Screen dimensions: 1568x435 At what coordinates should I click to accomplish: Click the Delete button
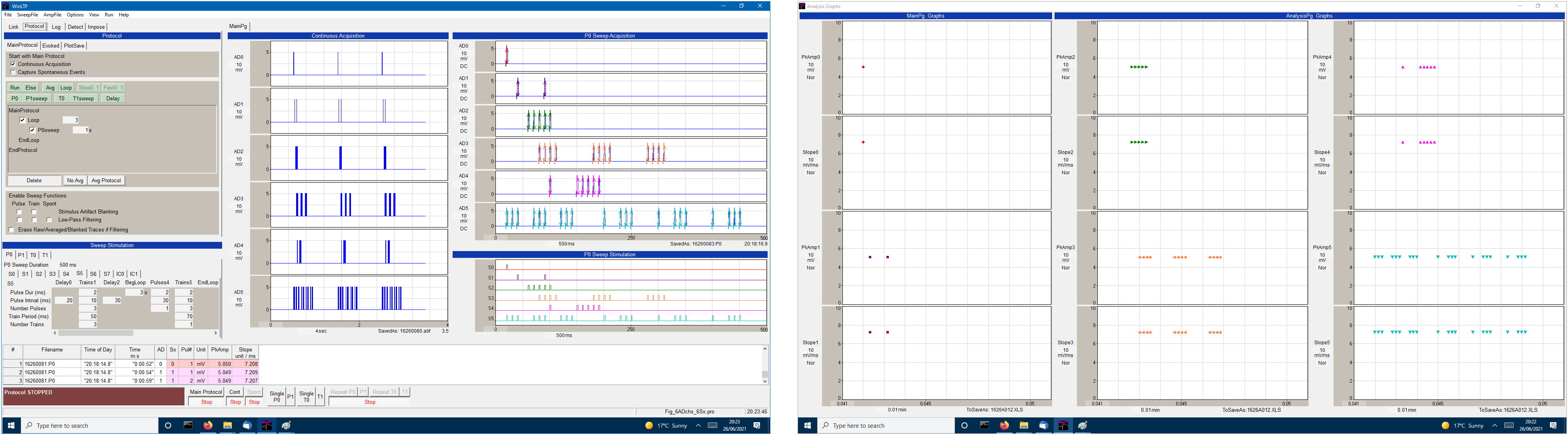point(34,180)
